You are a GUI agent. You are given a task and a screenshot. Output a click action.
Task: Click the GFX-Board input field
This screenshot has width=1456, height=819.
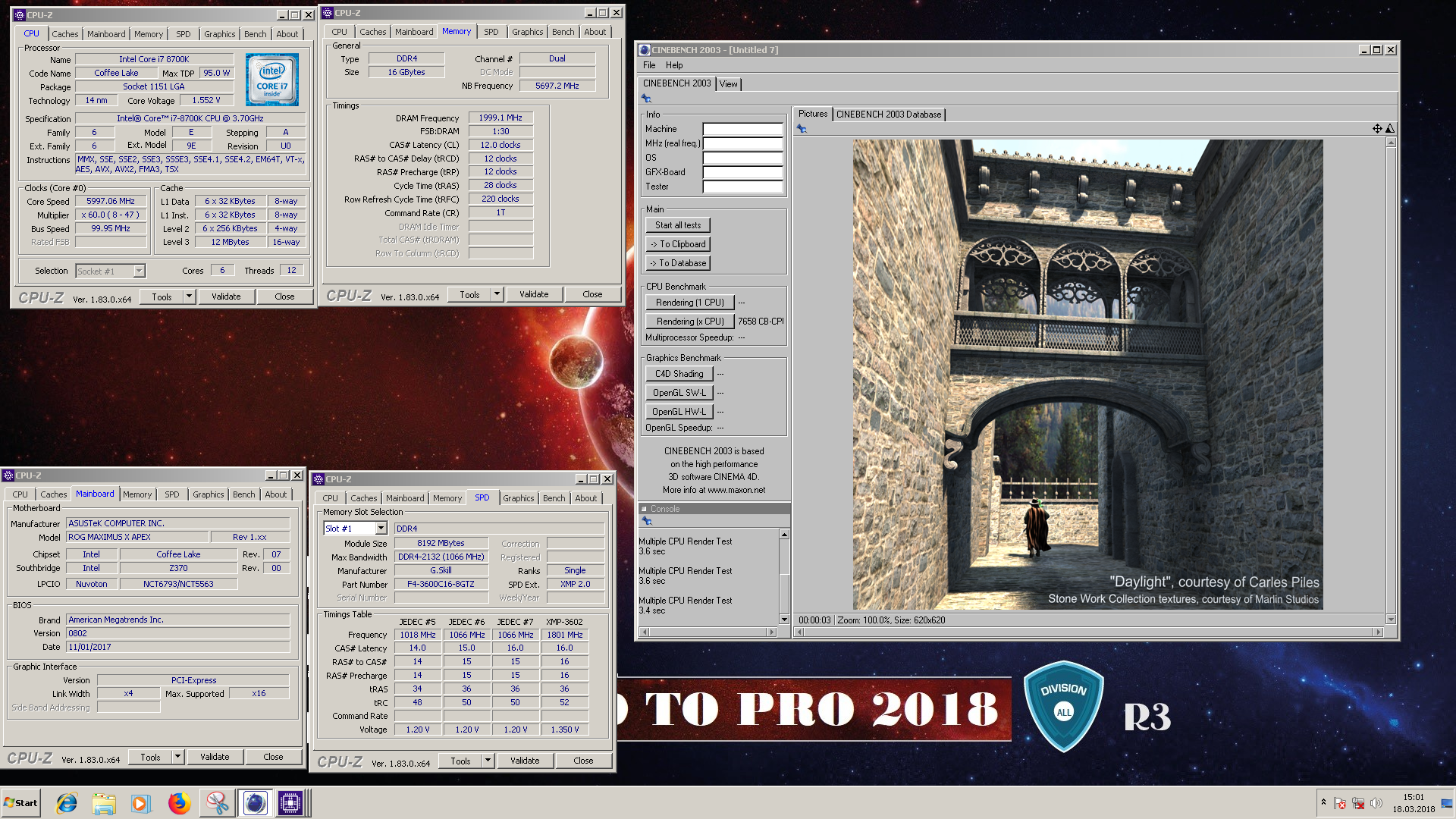pyautogui.click(x=742, y=173)
